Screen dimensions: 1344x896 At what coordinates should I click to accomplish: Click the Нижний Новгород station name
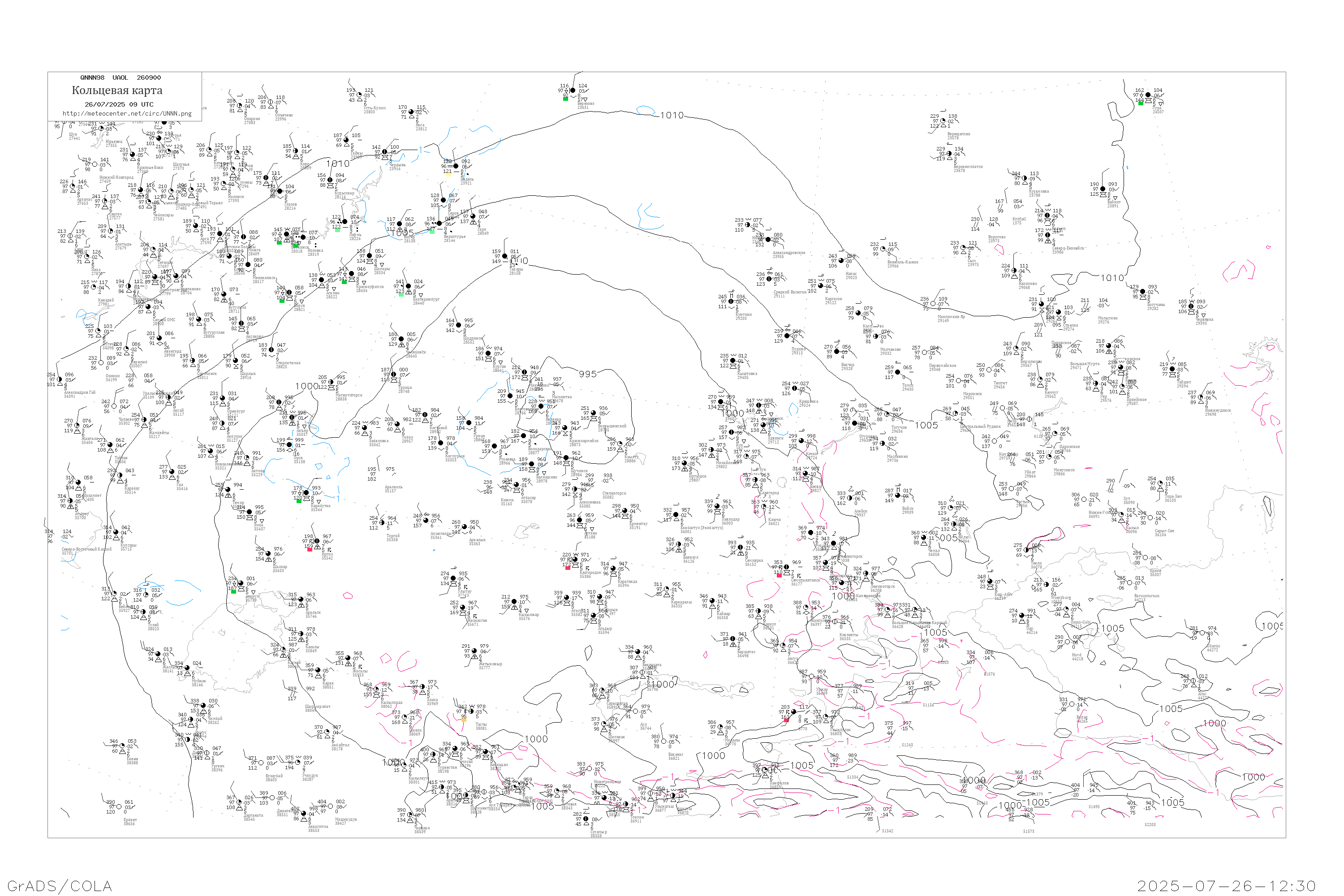click(116, 178)
